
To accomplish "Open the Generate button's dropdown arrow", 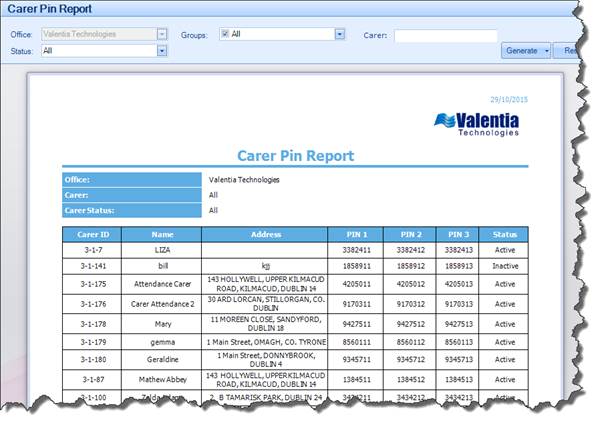I will [547, 51].
